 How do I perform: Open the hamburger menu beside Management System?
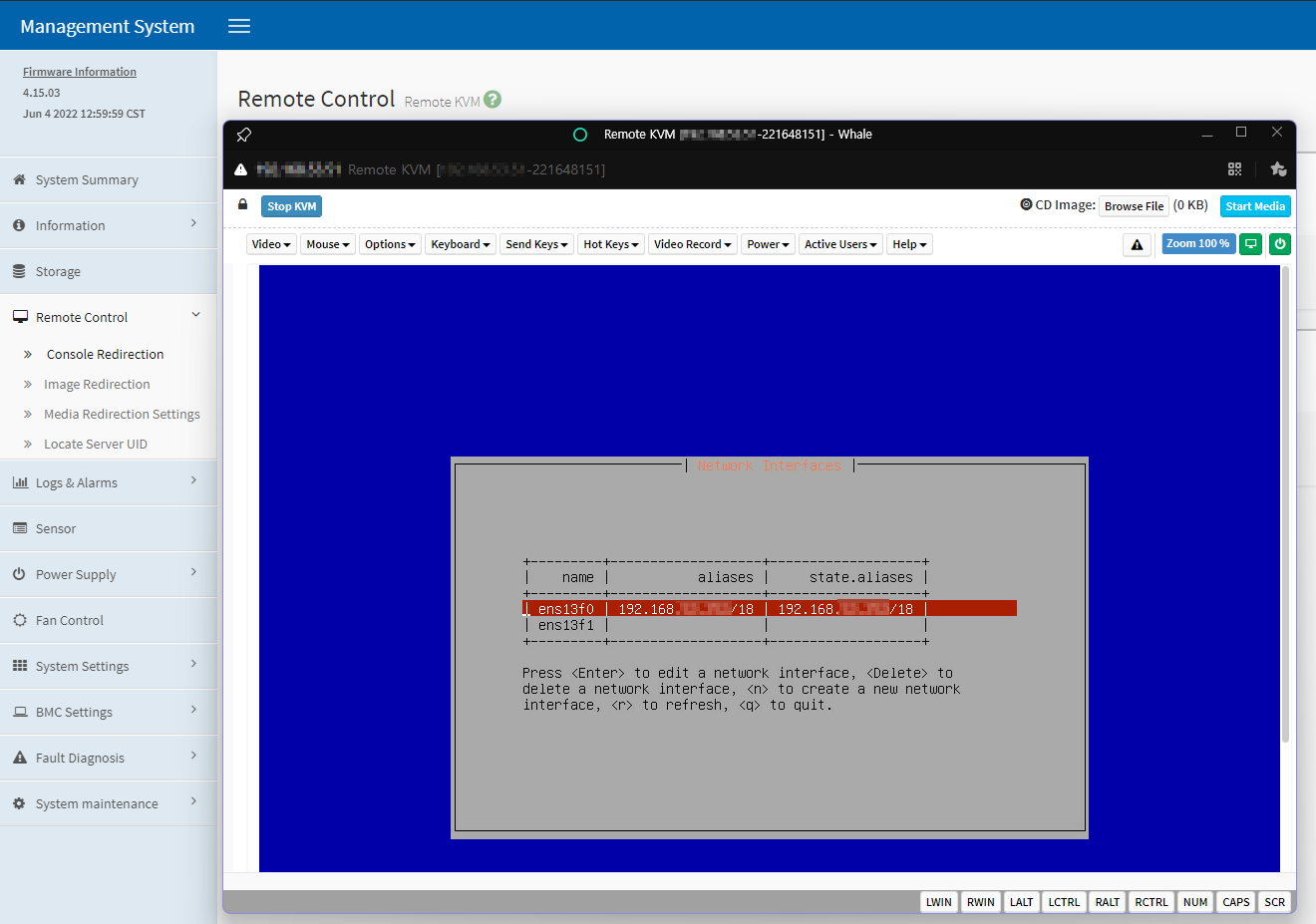238,26
